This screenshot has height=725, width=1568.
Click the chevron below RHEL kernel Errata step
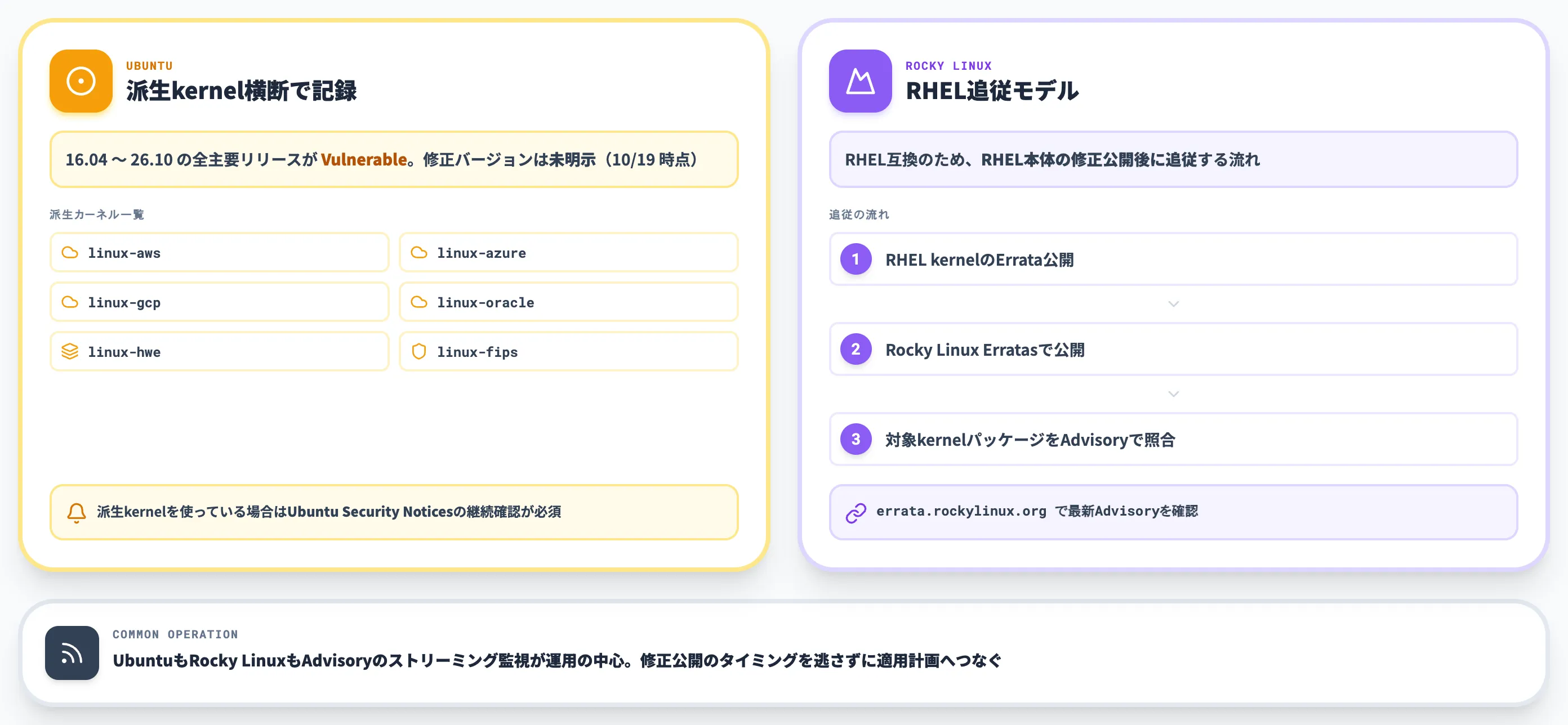(x=1174, y=303)
